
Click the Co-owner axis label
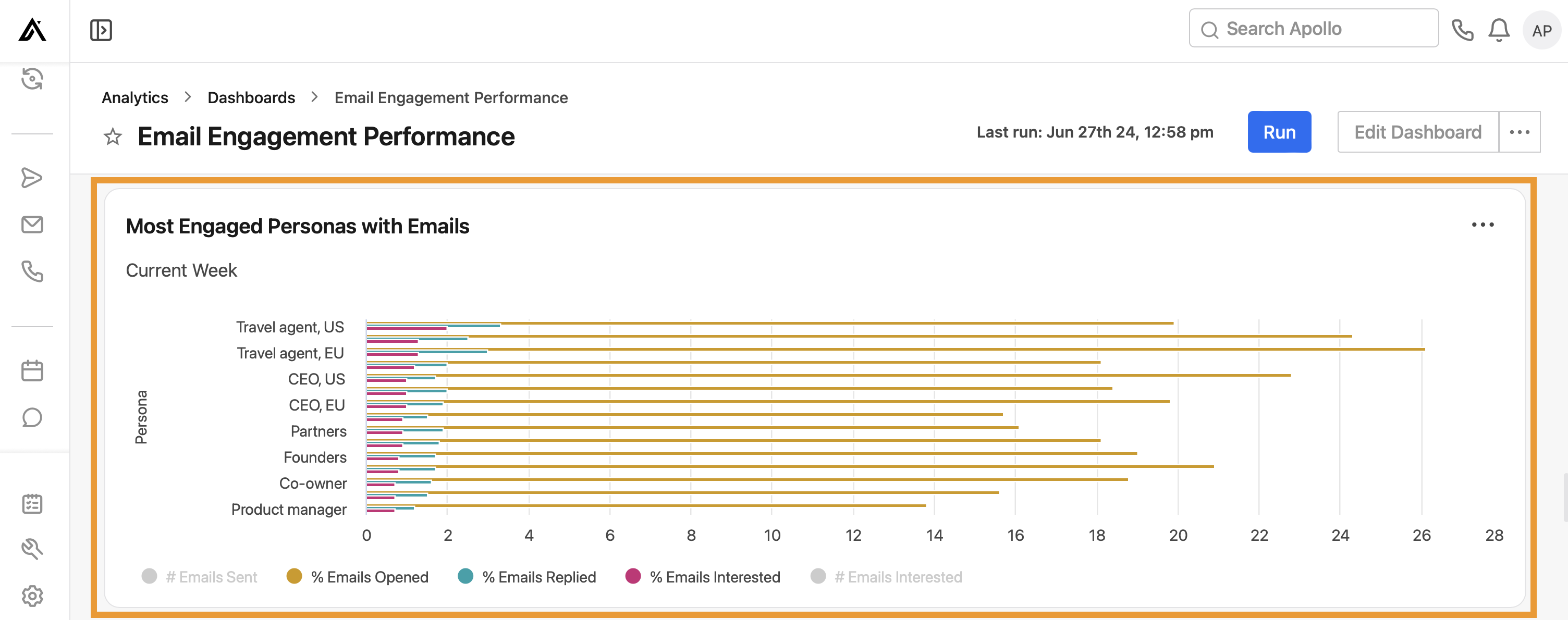(313, 483)
